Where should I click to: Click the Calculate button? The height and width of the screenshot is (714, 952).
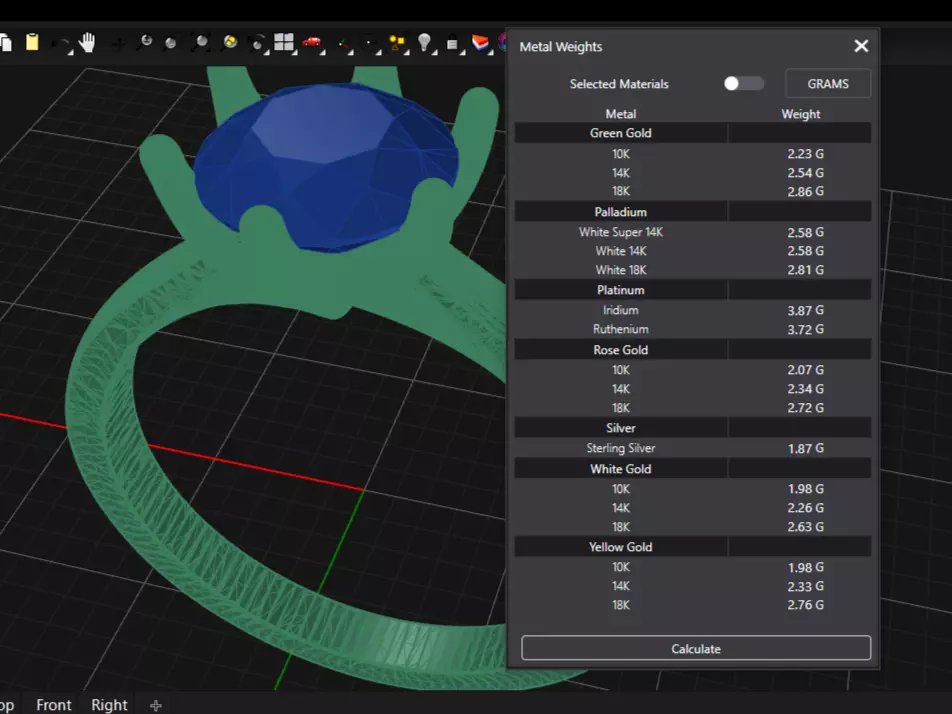696,648
